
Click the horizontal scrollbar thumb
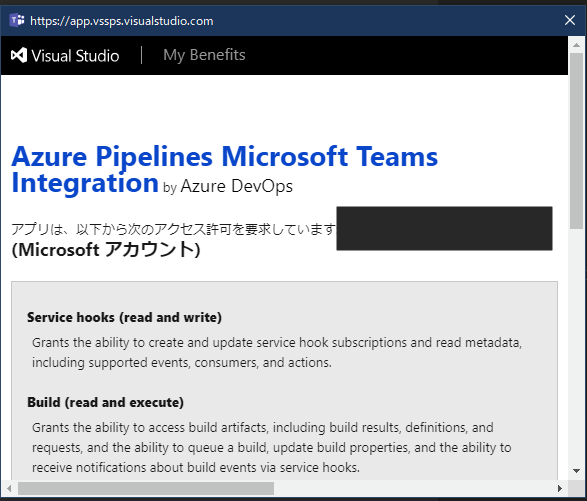click(146, 488)
